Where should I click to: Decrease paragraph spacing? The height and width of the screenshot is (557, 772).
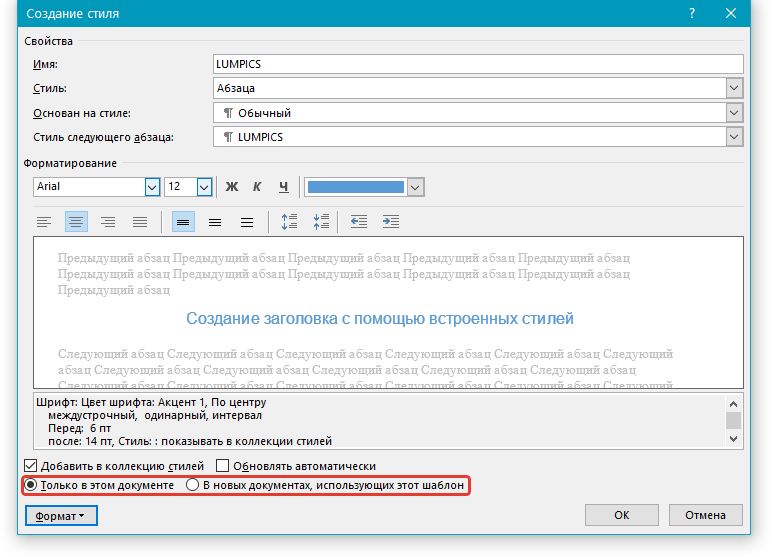point(321,222)
